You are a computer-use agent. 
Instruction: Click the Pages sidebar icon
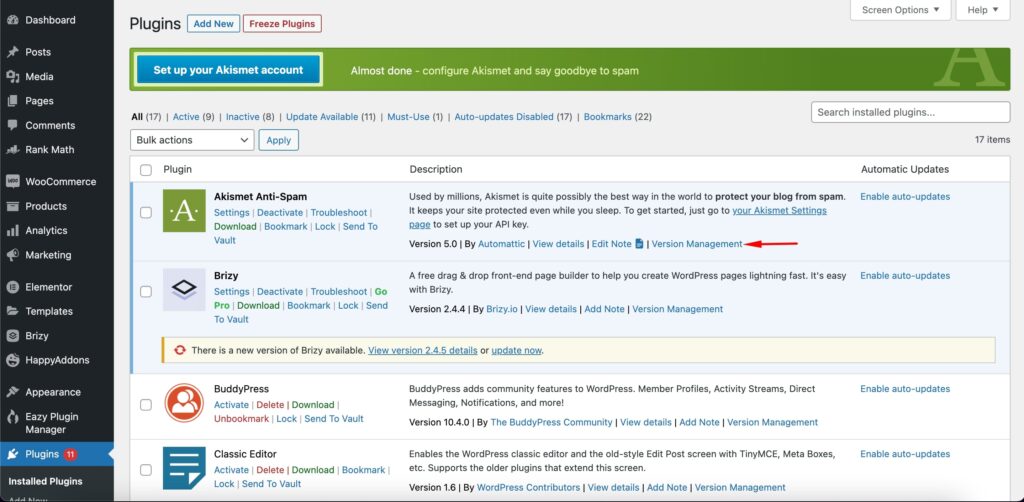pos(12,101)
